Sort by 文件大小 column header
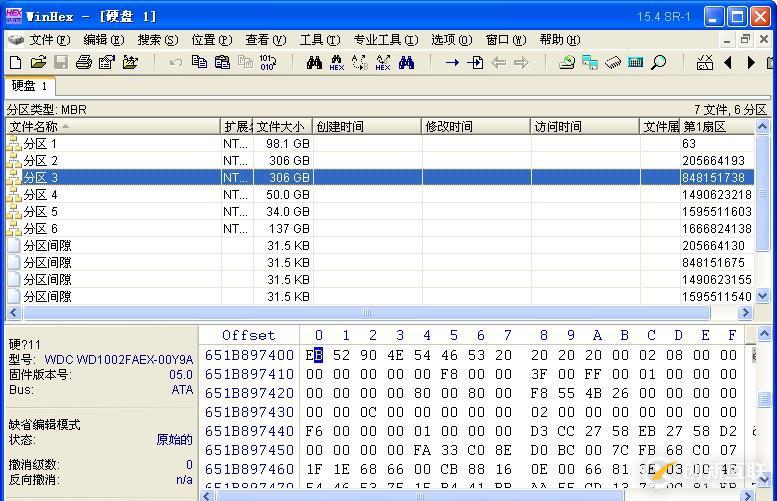 coord(283,126)
